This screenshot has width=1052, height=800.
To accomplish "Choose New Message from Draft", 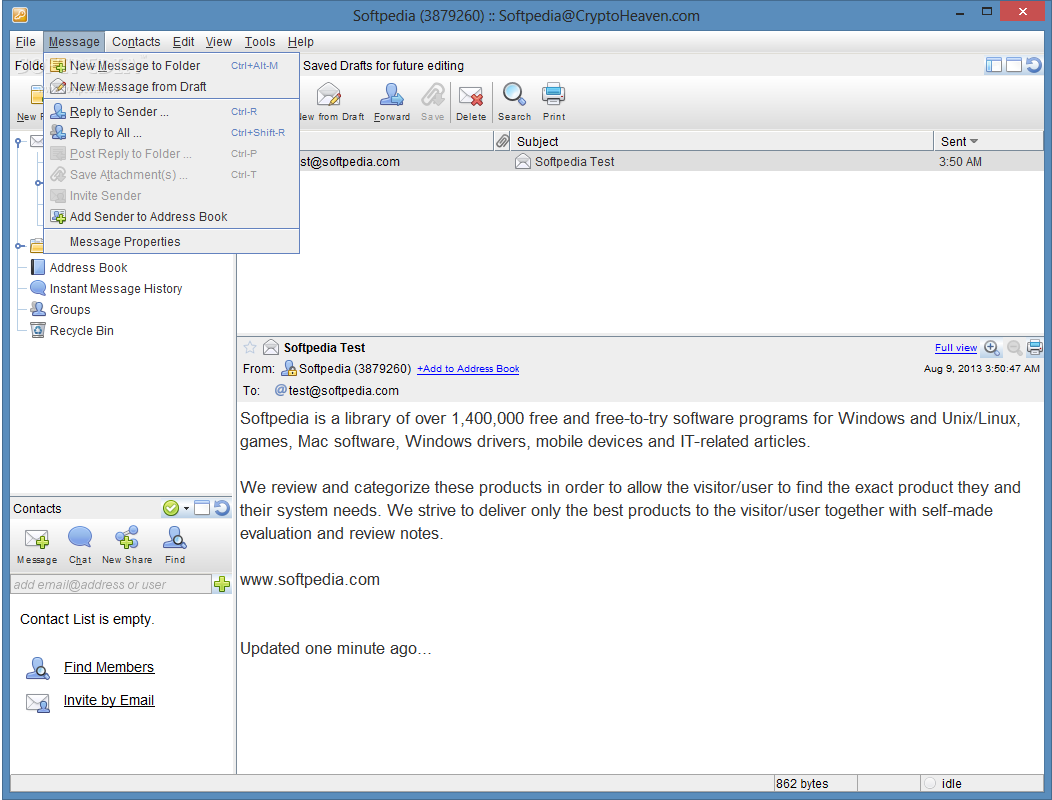I will click(x=172, y=87).
